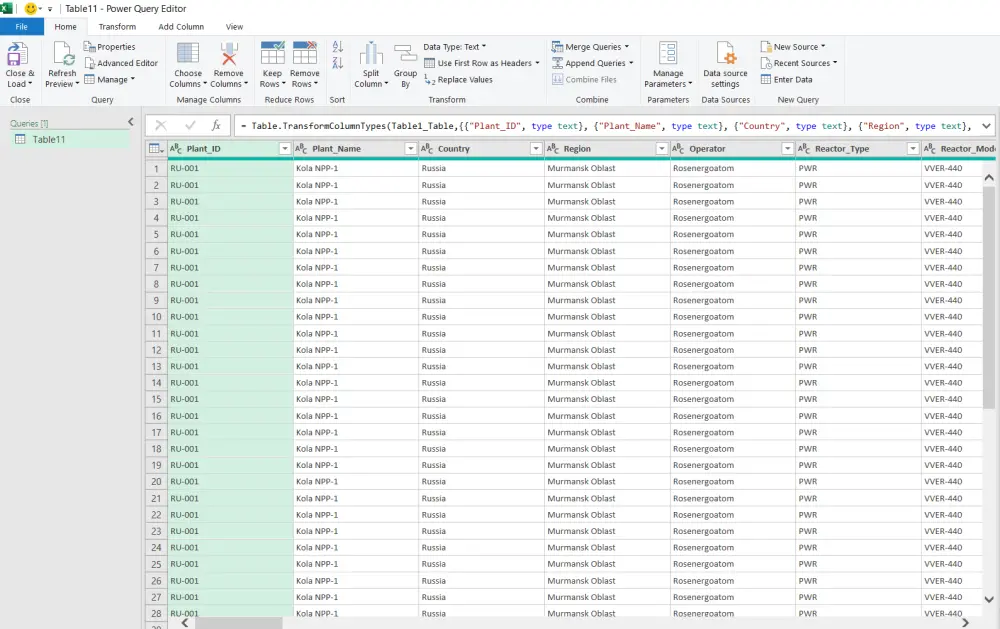Select the Table11 query
The image size is (1000, 629).
[70, 139]
